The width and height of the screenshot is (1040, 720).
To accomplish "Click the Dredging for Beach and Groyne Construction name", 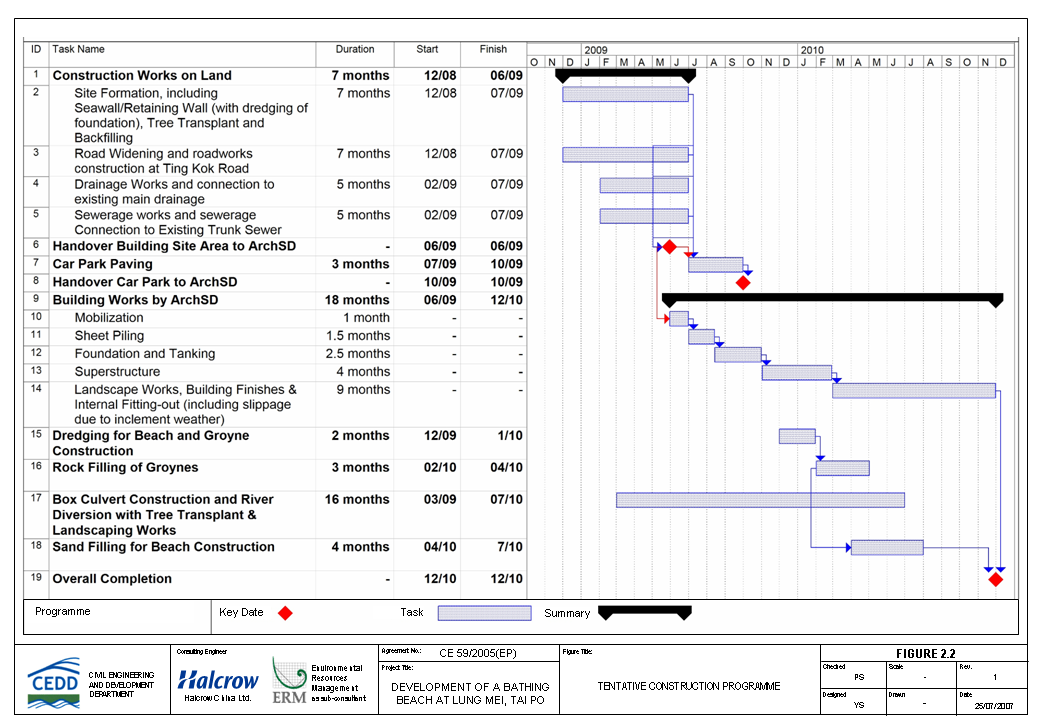I will tap(151, 444).
